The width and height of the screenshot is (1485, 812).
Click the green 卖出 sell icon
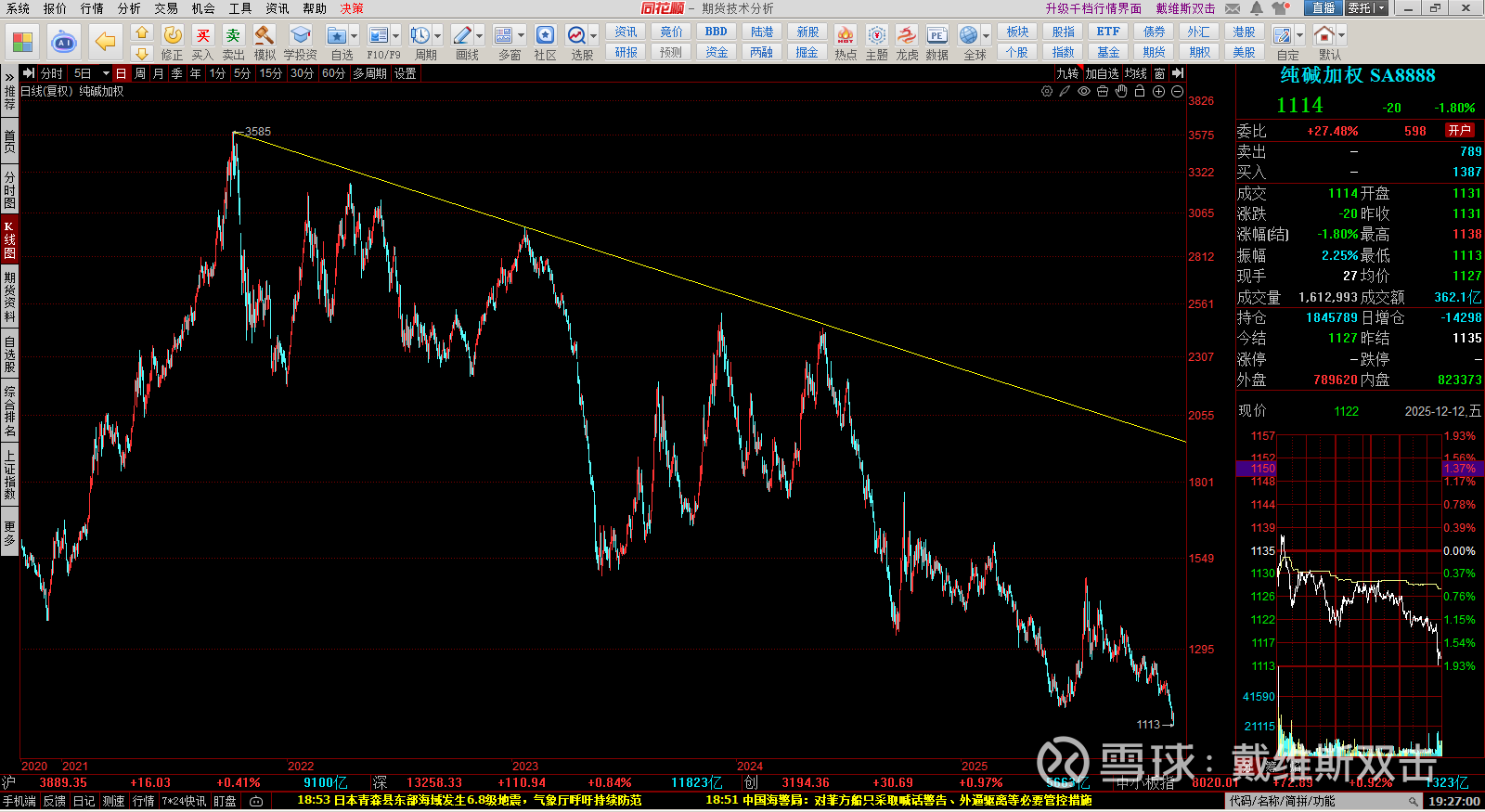(x=233, y=35)
